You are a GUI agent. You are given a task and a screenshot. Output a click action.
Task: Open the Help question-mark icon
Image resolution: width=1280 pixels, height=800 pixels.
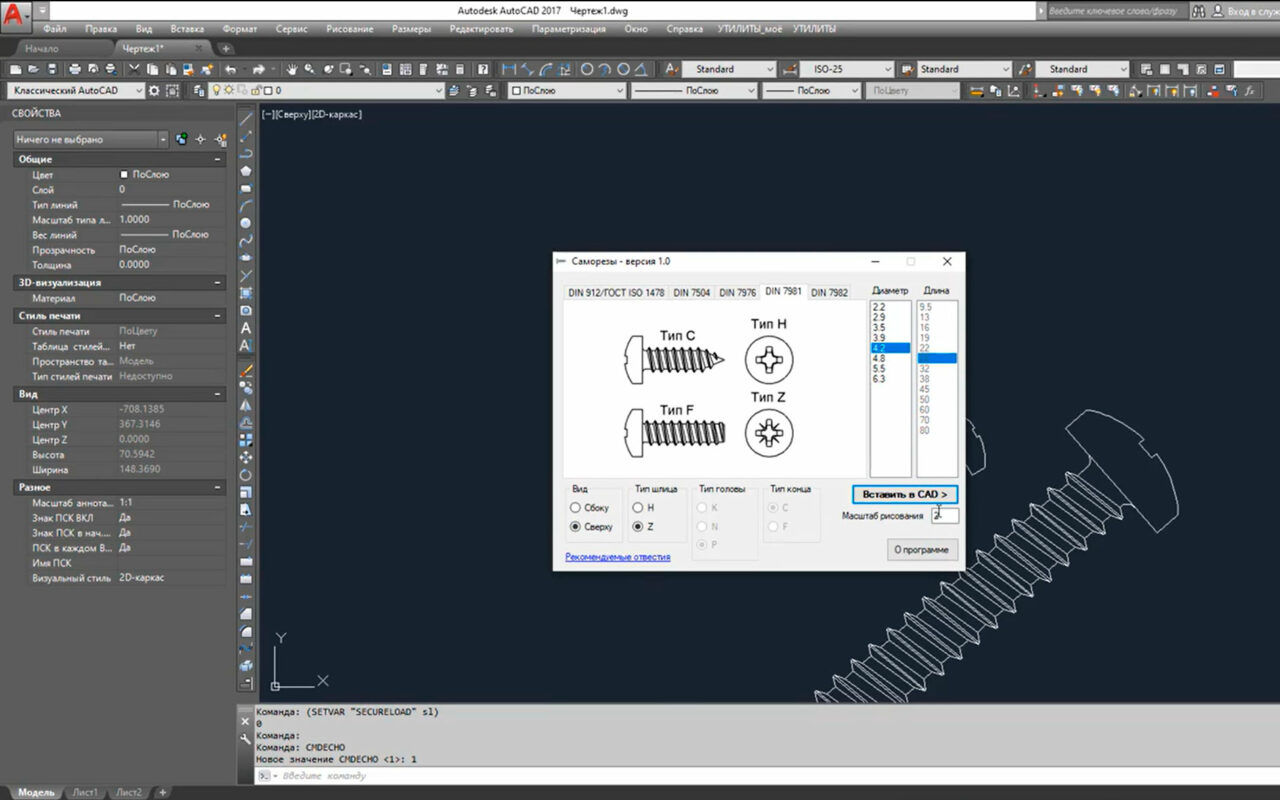(x=483, y=69)
